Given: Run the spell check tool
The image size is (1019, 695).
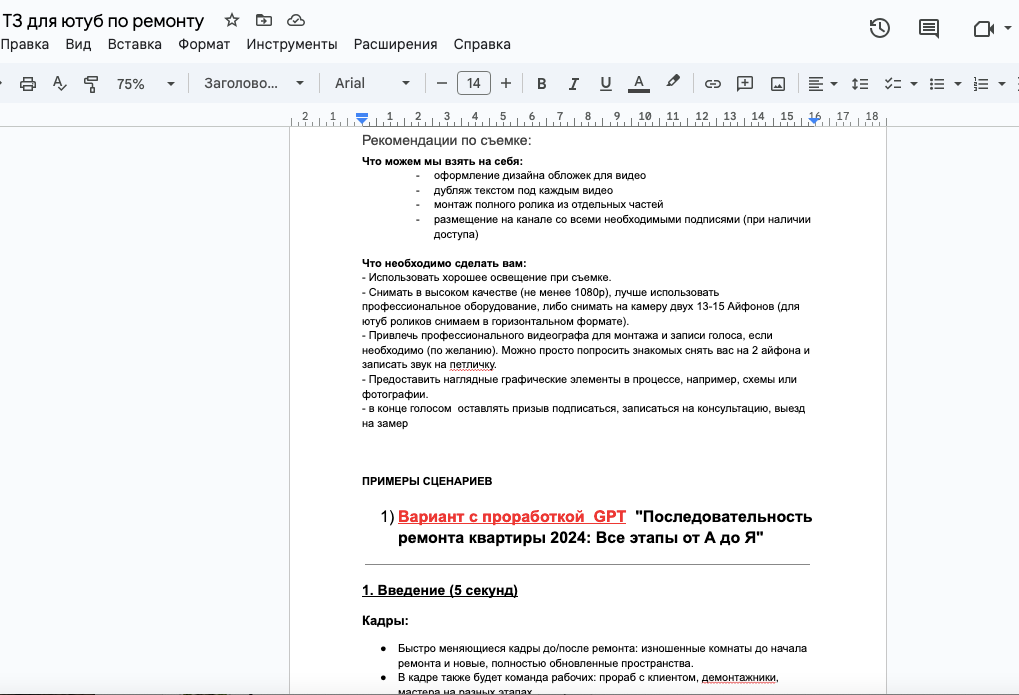Looking at the screenshot, I should pyautogui.click(x=59, y=83).
